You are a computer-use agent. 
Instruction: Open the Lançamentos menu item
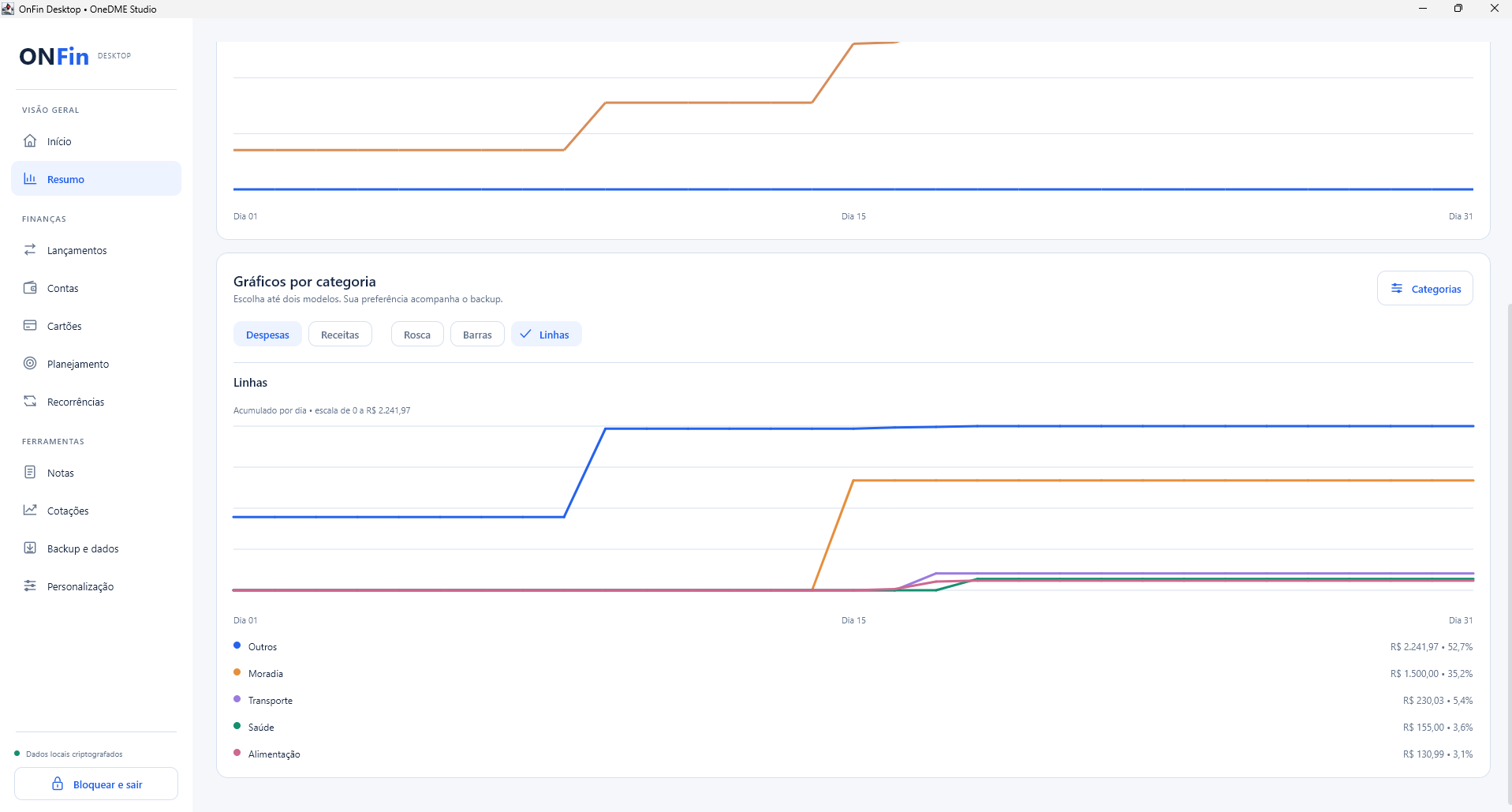[96, 250]
